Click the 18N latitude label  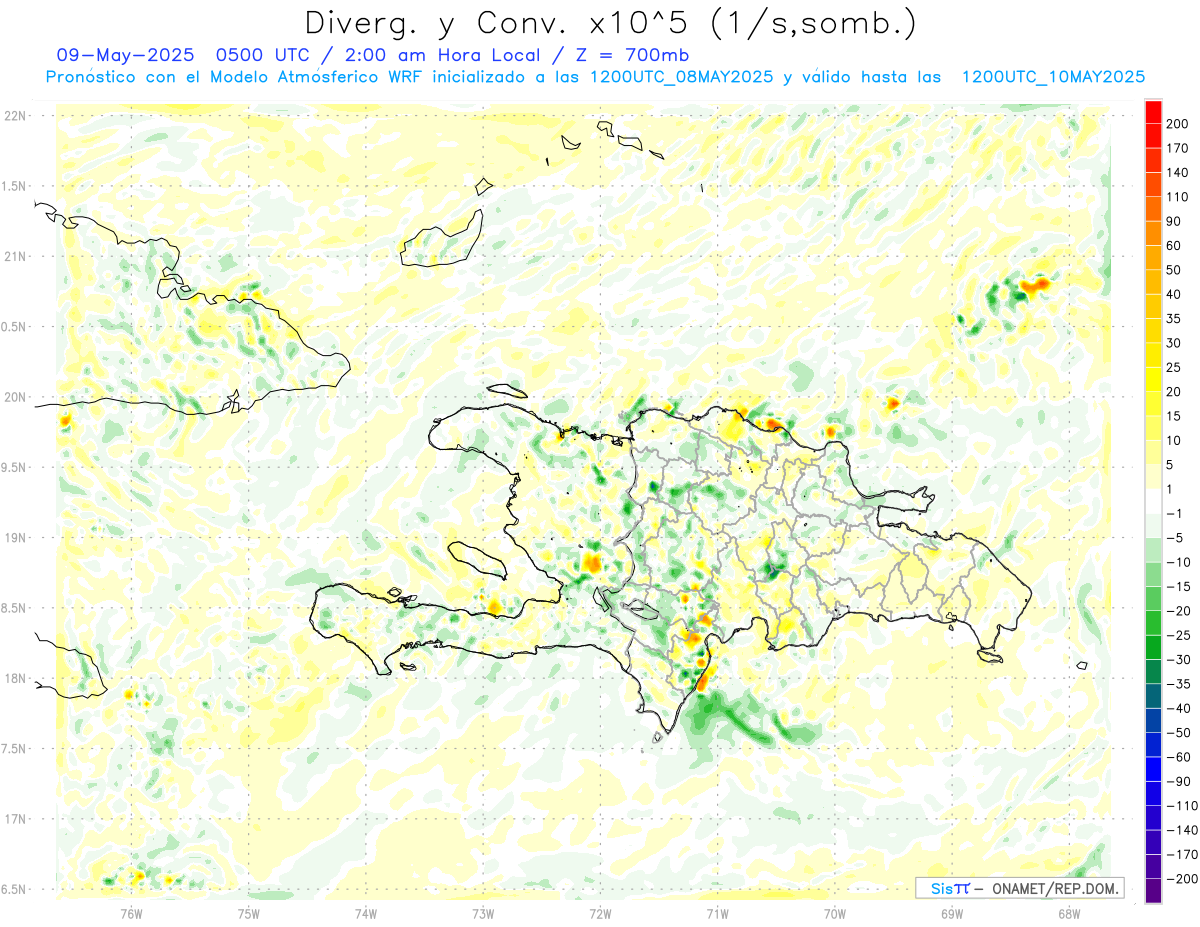15,678
